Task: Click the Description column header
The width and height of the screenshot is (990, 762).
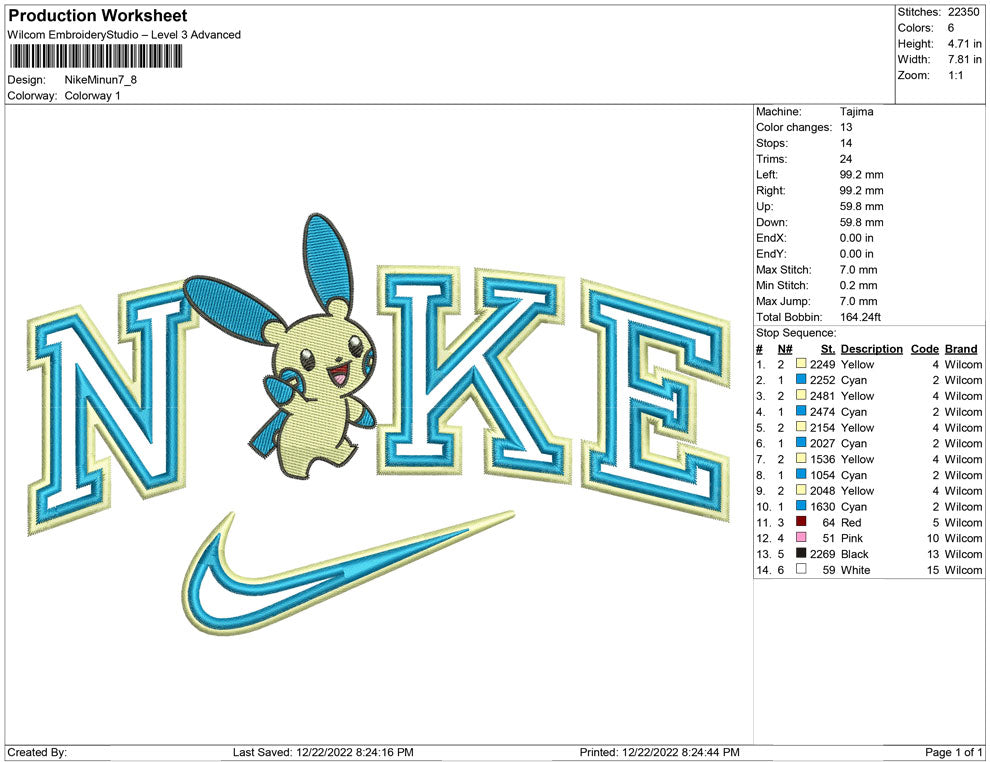Action: [x=871, y=348]
